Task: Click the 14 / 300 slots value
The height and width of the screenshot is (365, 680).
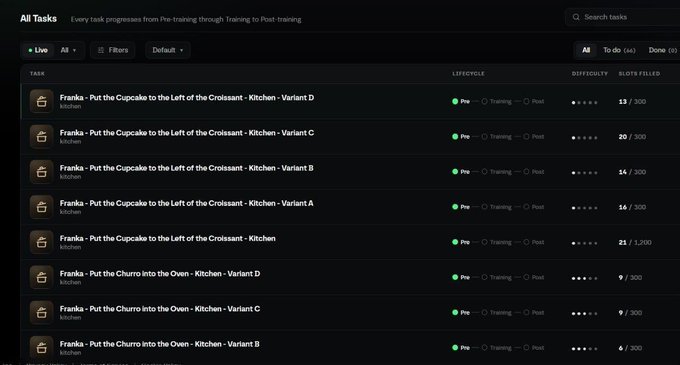Action: pyautogui.click(x=632, y=172)
